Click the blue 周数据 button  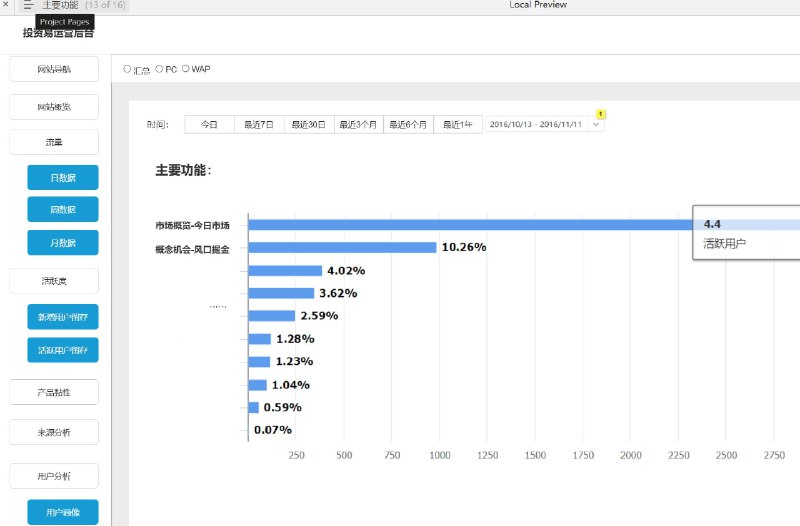[x=63, y=209]
